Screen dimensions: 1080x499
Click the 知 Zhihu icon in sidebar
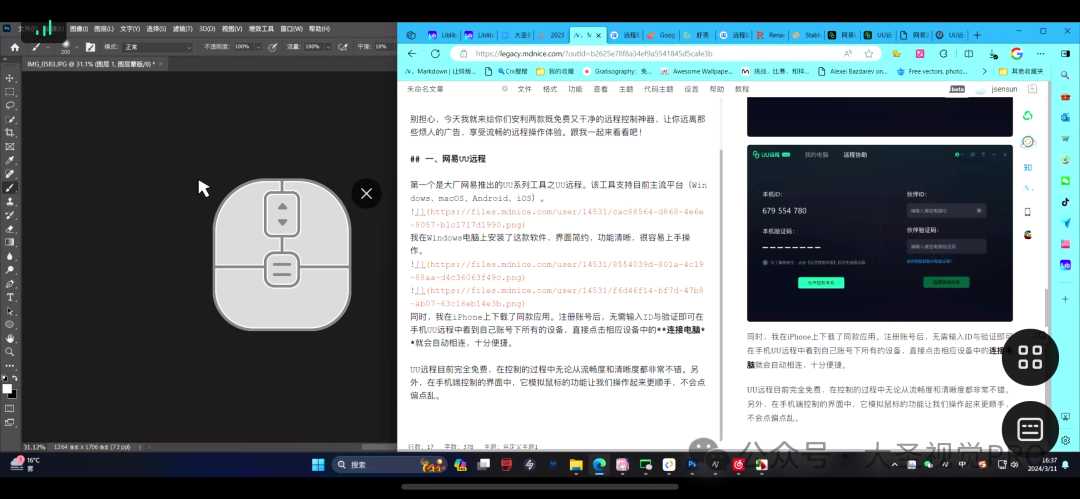1028,167
